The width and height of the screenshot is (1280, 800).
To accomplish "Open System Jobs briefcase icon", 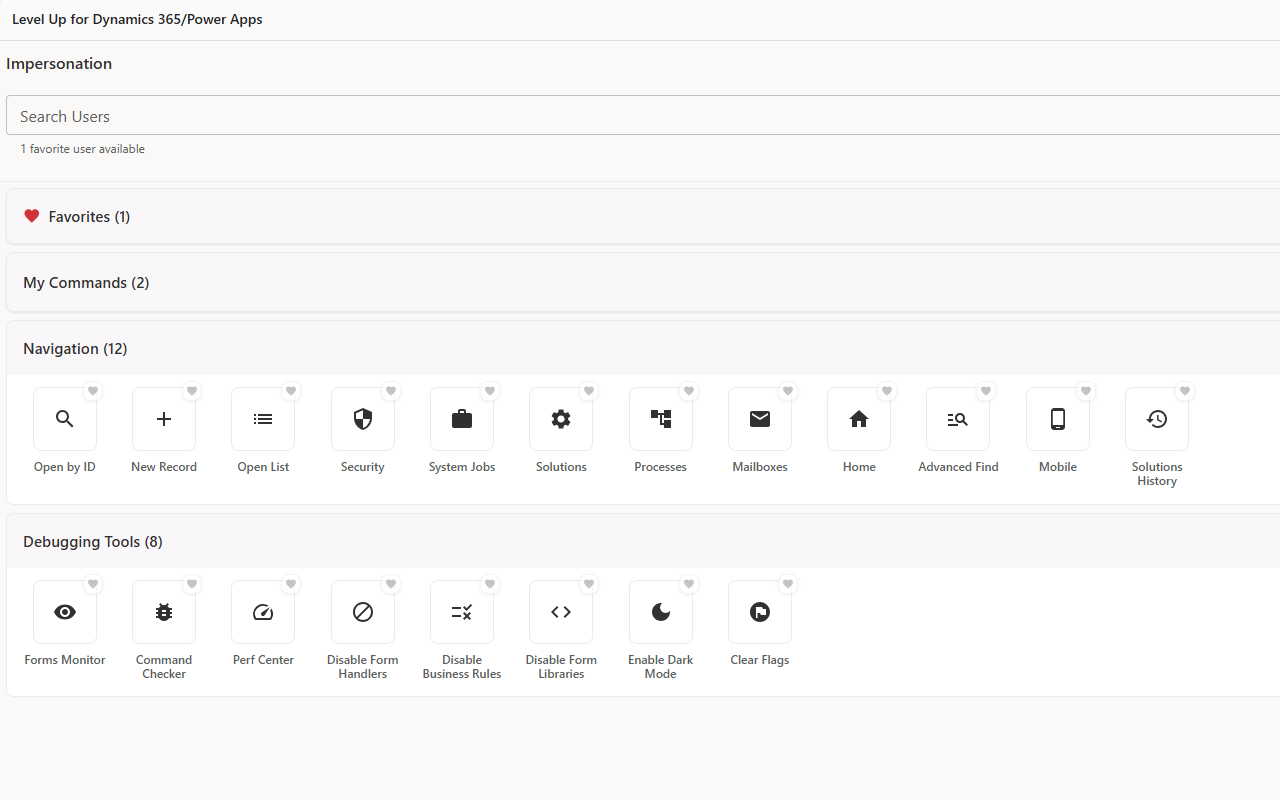I will click(x=462, y=419).
